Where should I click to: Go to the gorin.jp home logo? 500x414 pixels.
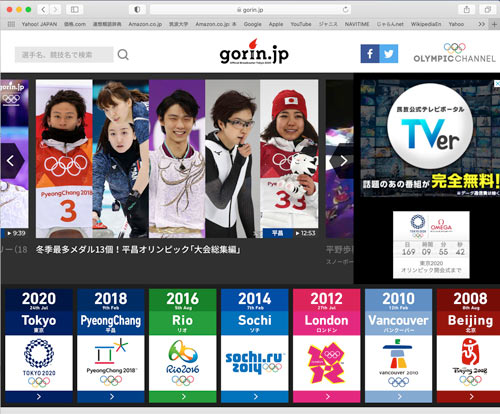[x=254, y=52]
